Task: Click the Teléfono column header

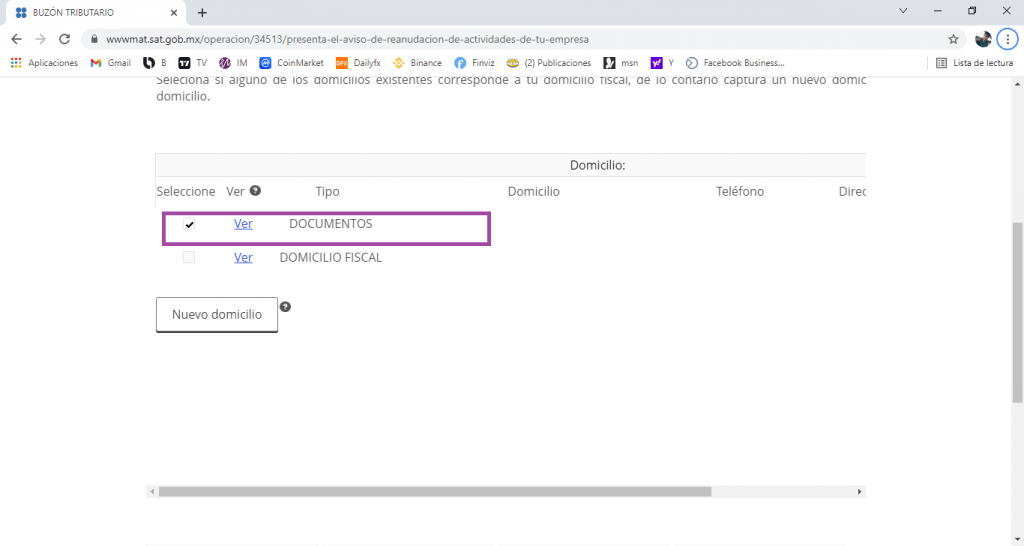Action: coord(740,191)
